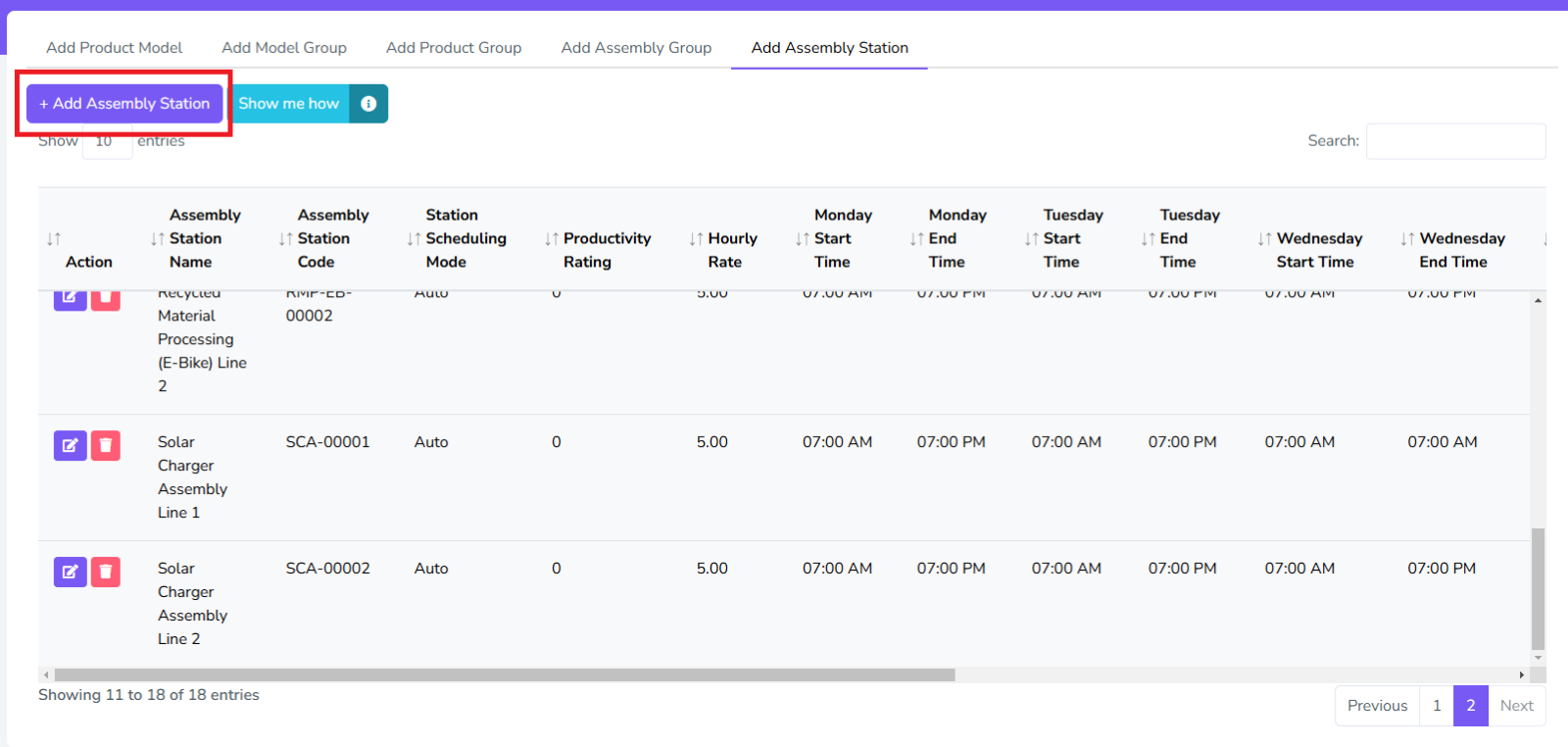Click the Show me how button
The image size is (1568, 747).
tap(289, 104)
